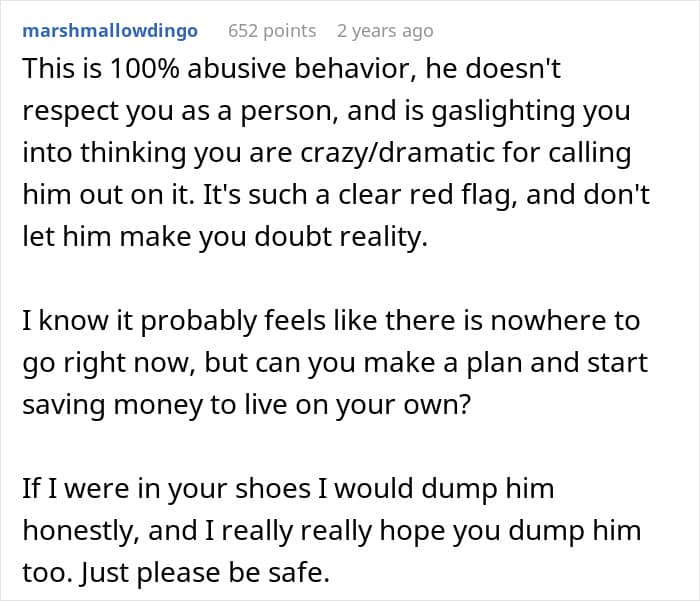The height and width of the screenshot is (601, 700).
Task: Click the 652 points score
Action: 272,30
